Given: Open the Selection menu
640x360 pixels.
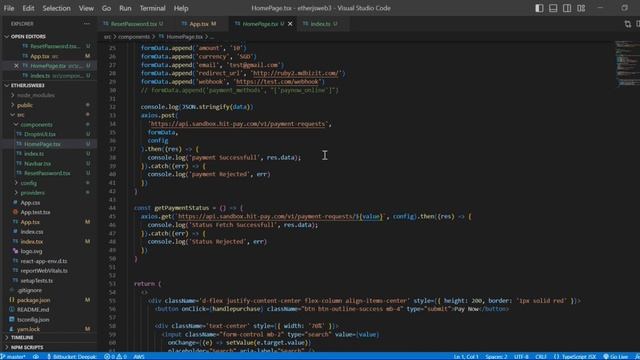Looking at the screenshot, I should tap(56, 8).
